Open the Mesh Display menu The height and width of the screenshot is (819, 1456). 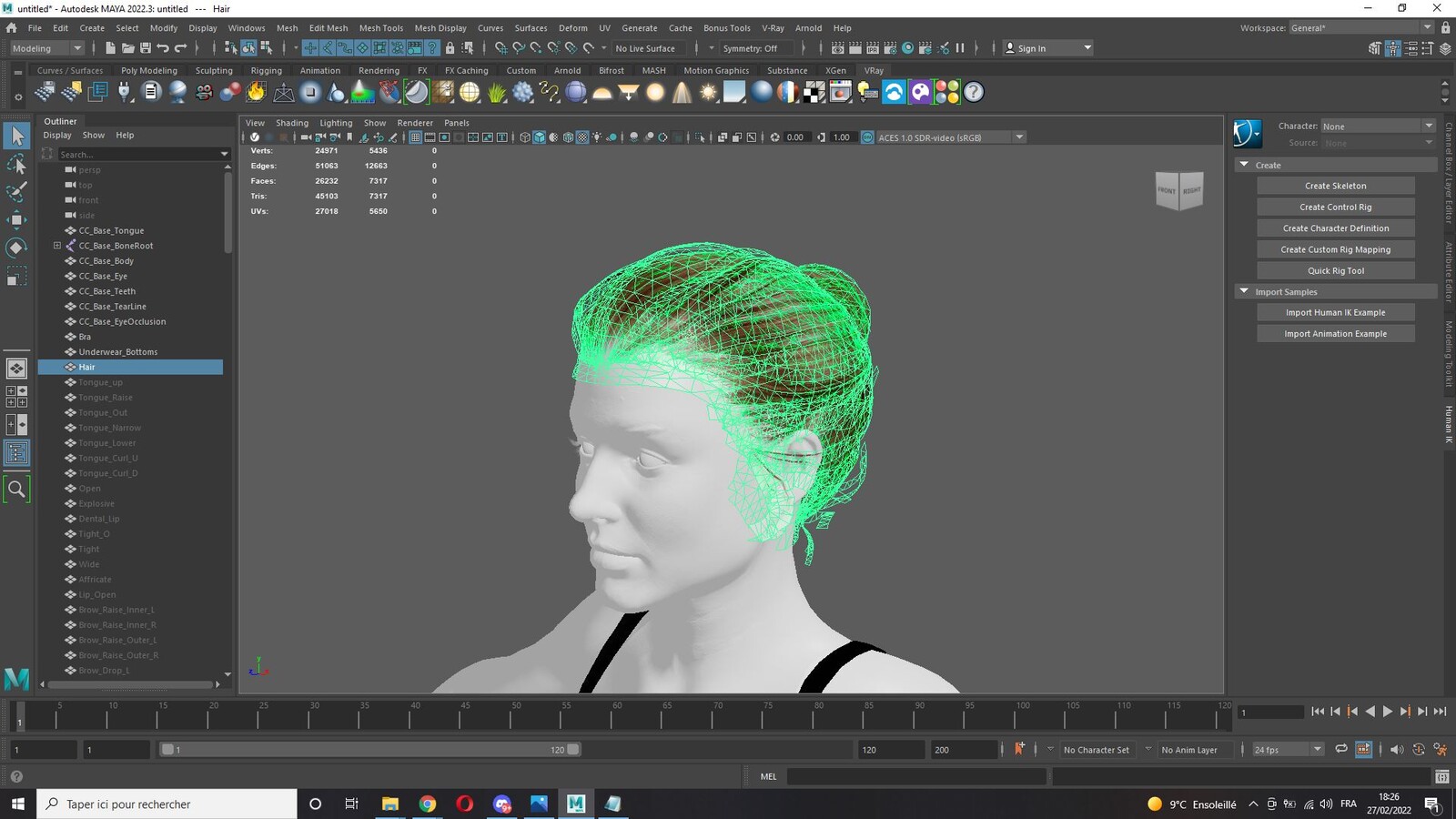[x=440, y=28]
